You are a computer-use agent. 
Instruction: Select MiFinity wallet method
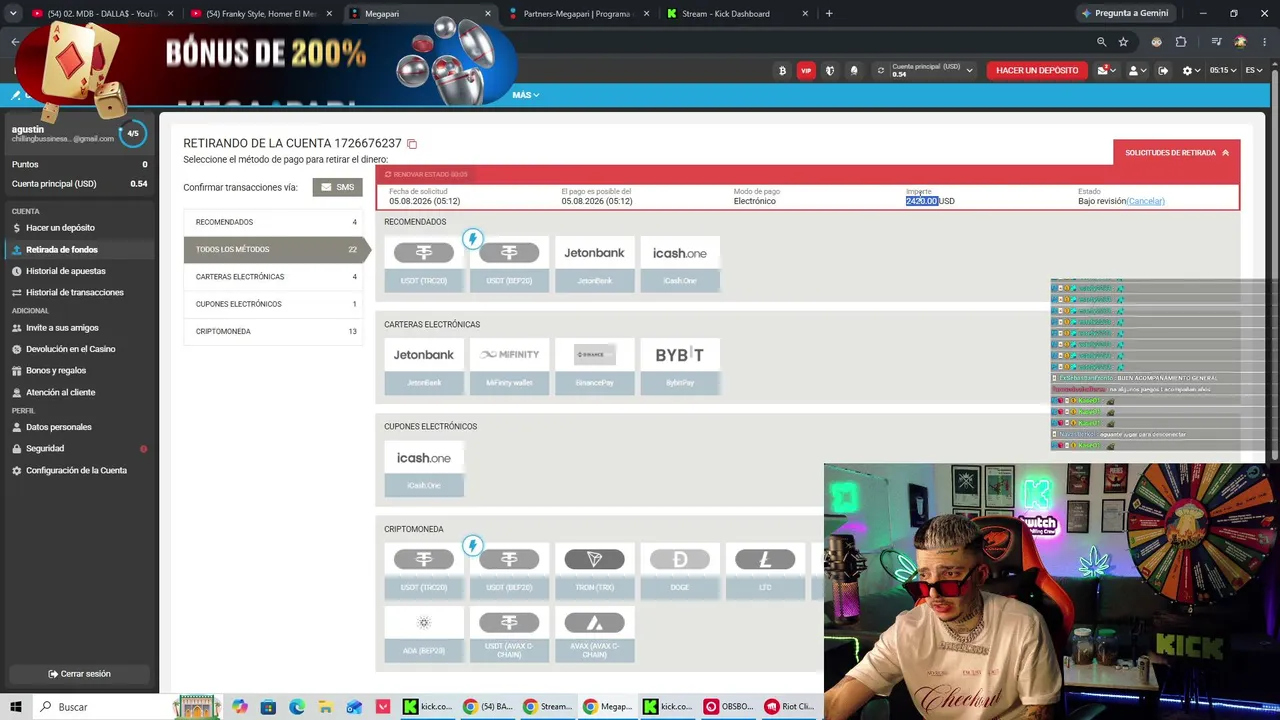509,366
